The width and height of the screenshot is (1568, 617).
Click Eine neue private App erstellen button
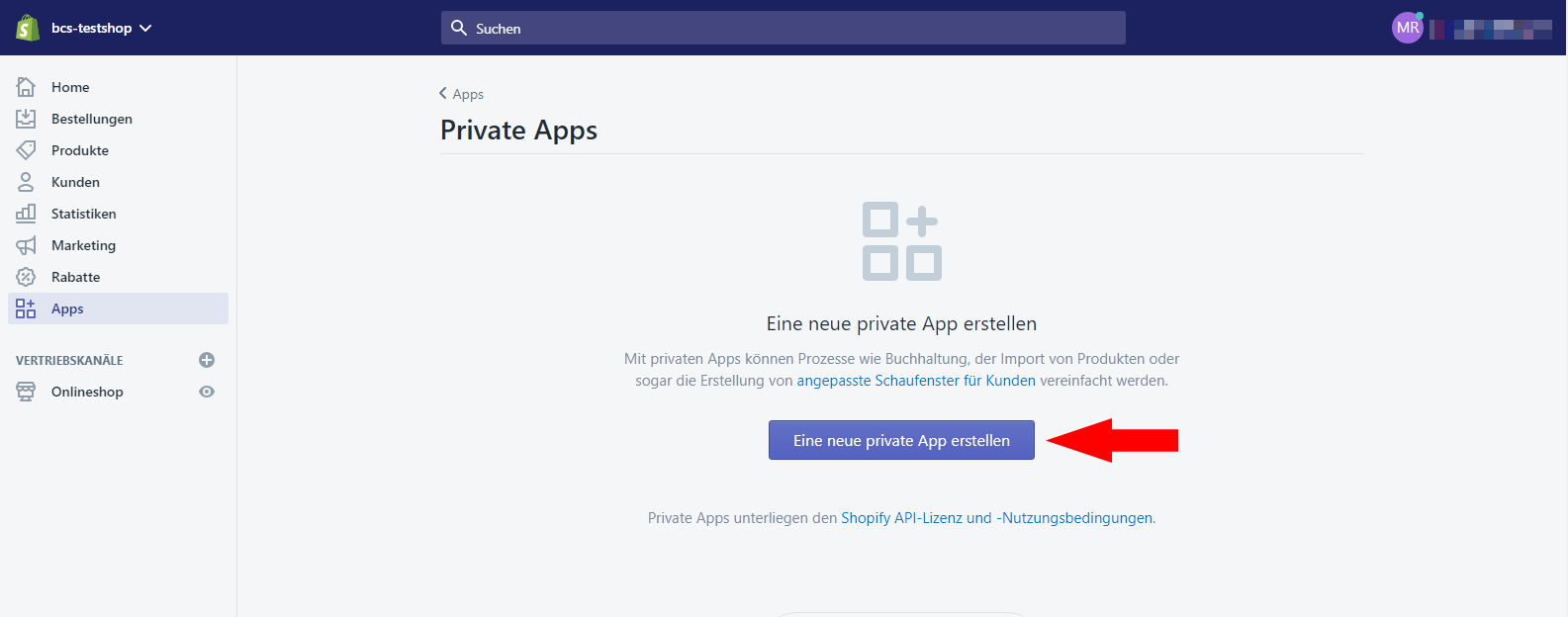(x=901, y=440)
